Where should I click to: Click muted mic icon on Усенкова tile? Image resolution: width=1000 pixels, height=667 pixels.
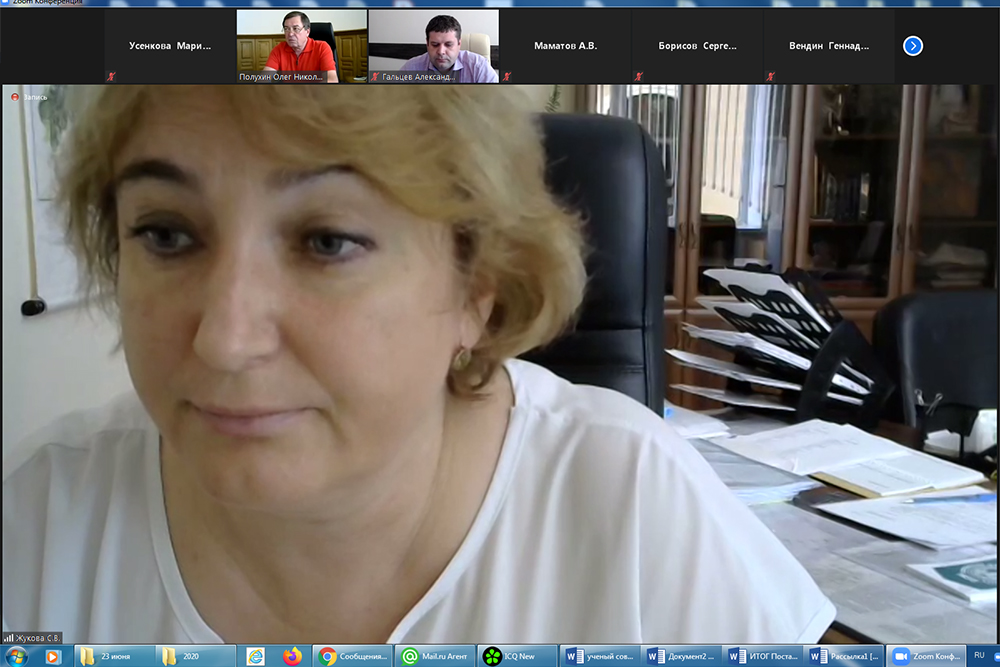(111, 77)
